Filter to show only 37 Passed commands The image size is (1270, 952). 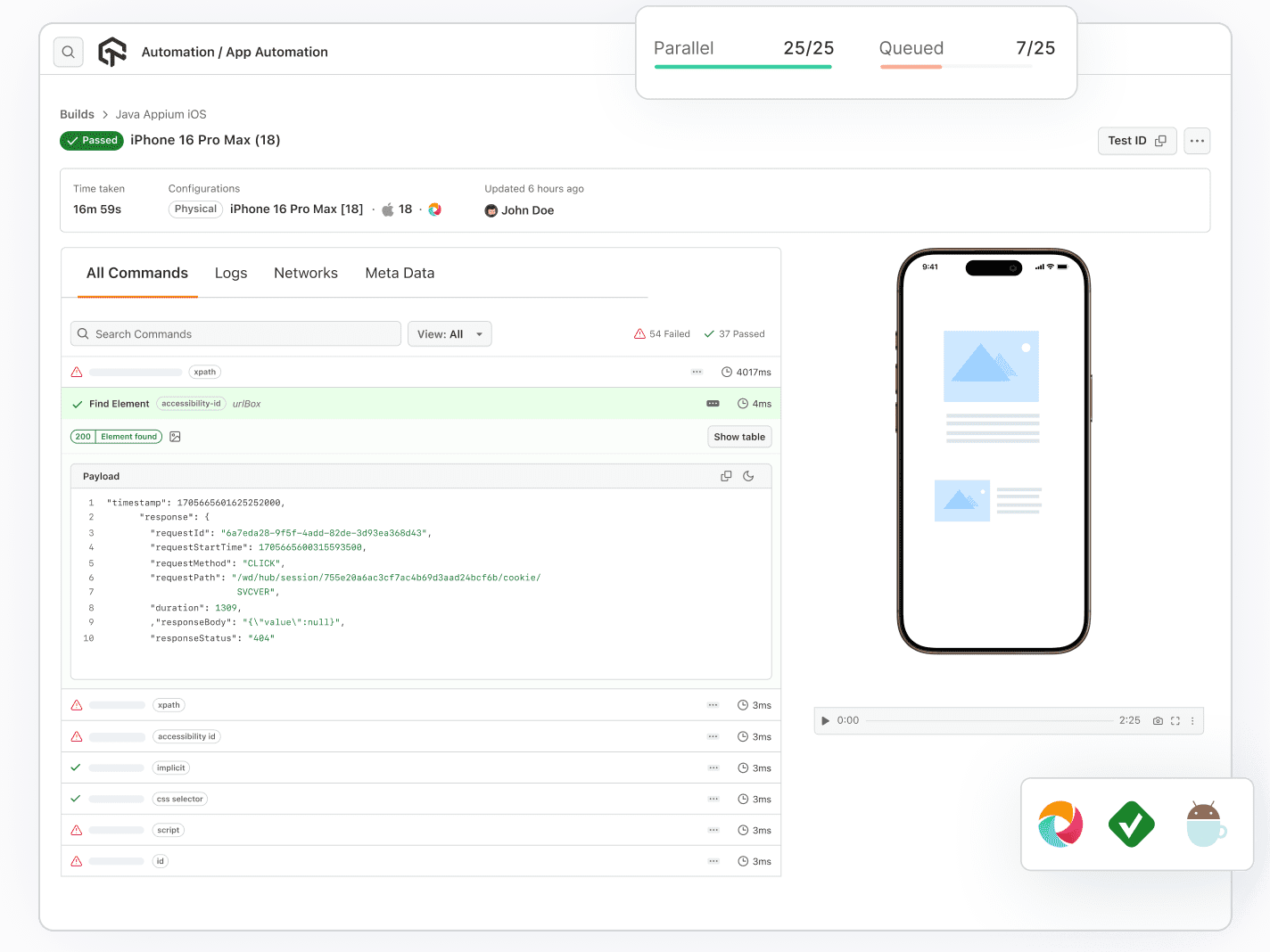pos(735,333)
